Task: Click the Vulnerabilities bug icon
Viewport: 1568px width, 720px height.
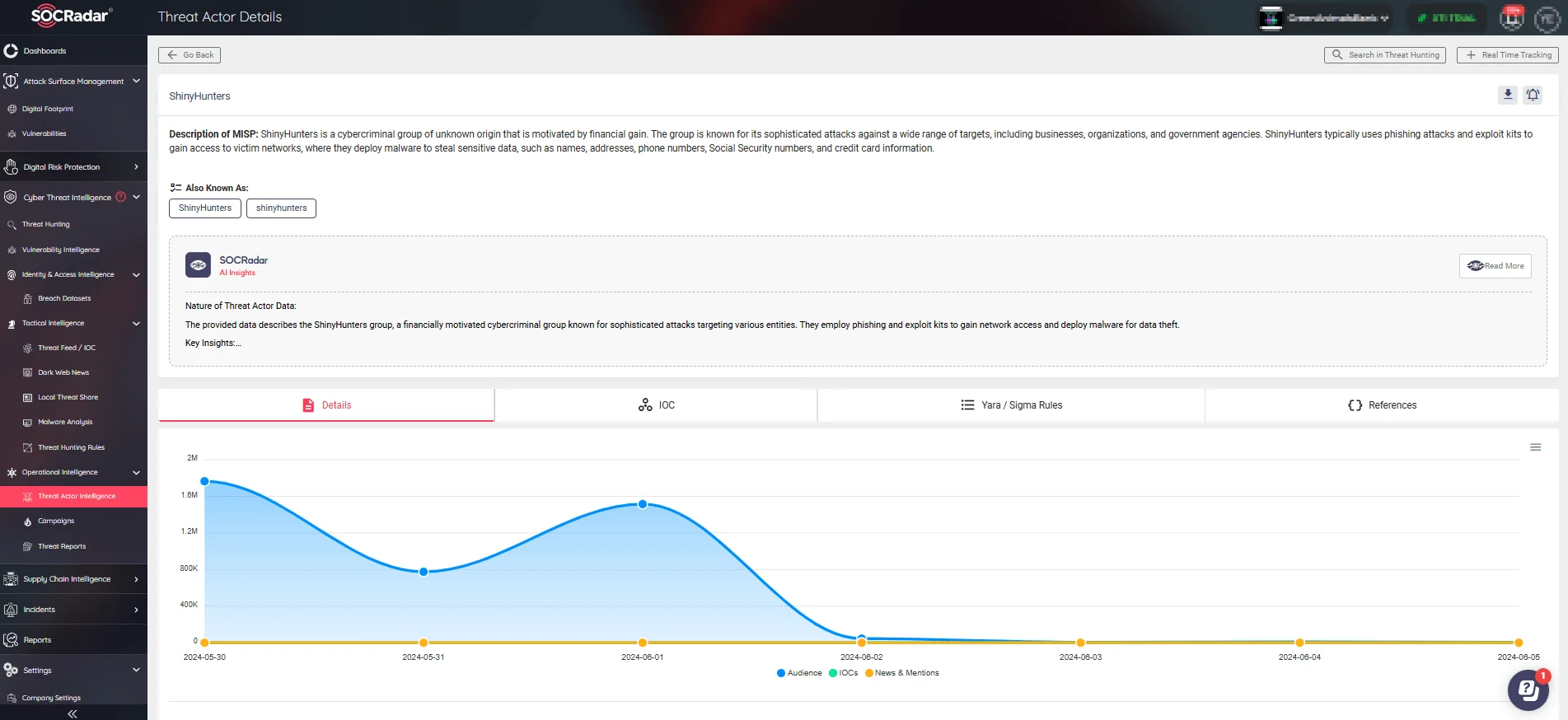Action: tap(12, 133)
